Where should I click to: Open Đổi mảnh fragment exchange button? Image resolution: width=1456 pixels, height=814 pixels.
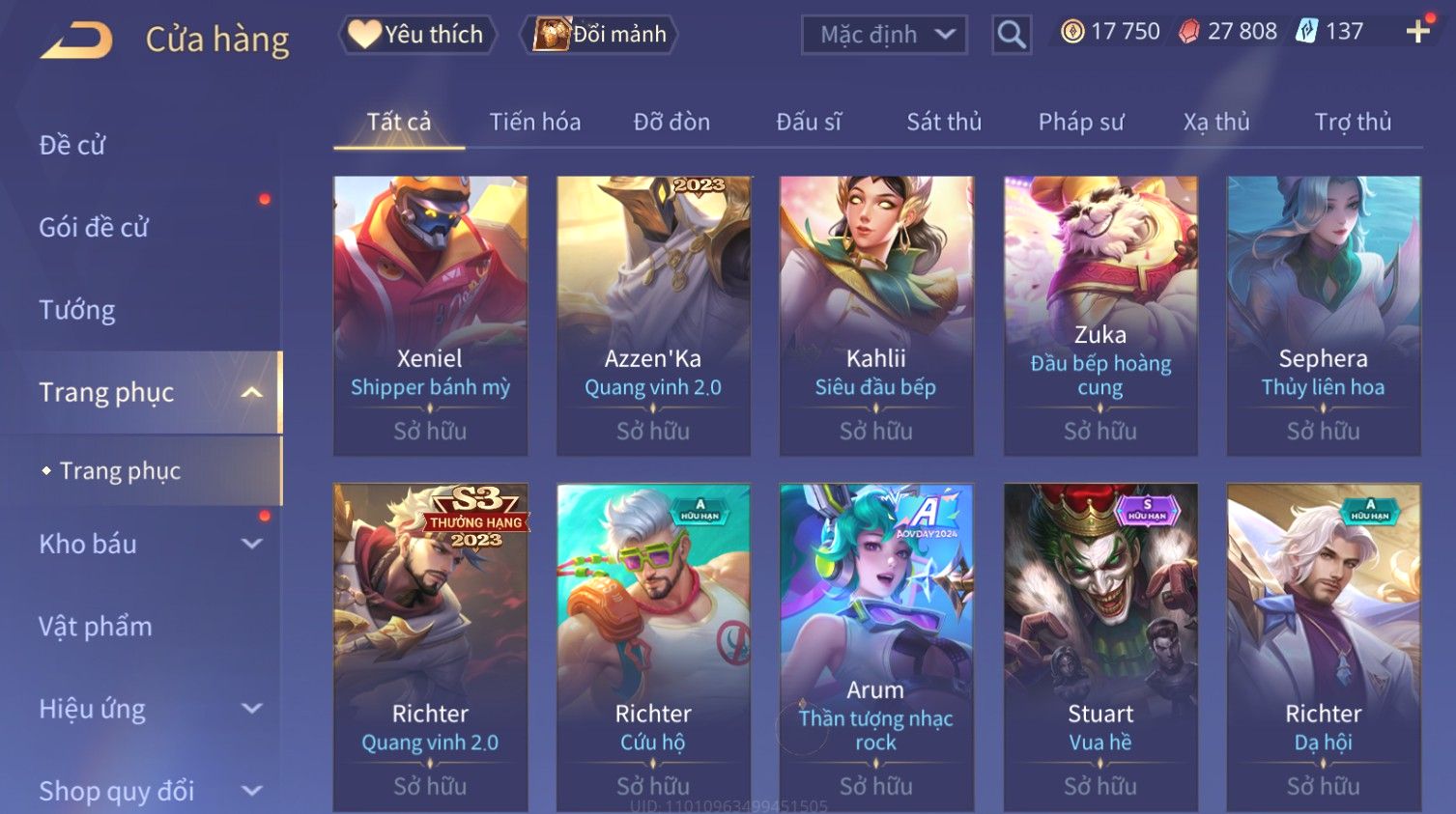point(599,35)
